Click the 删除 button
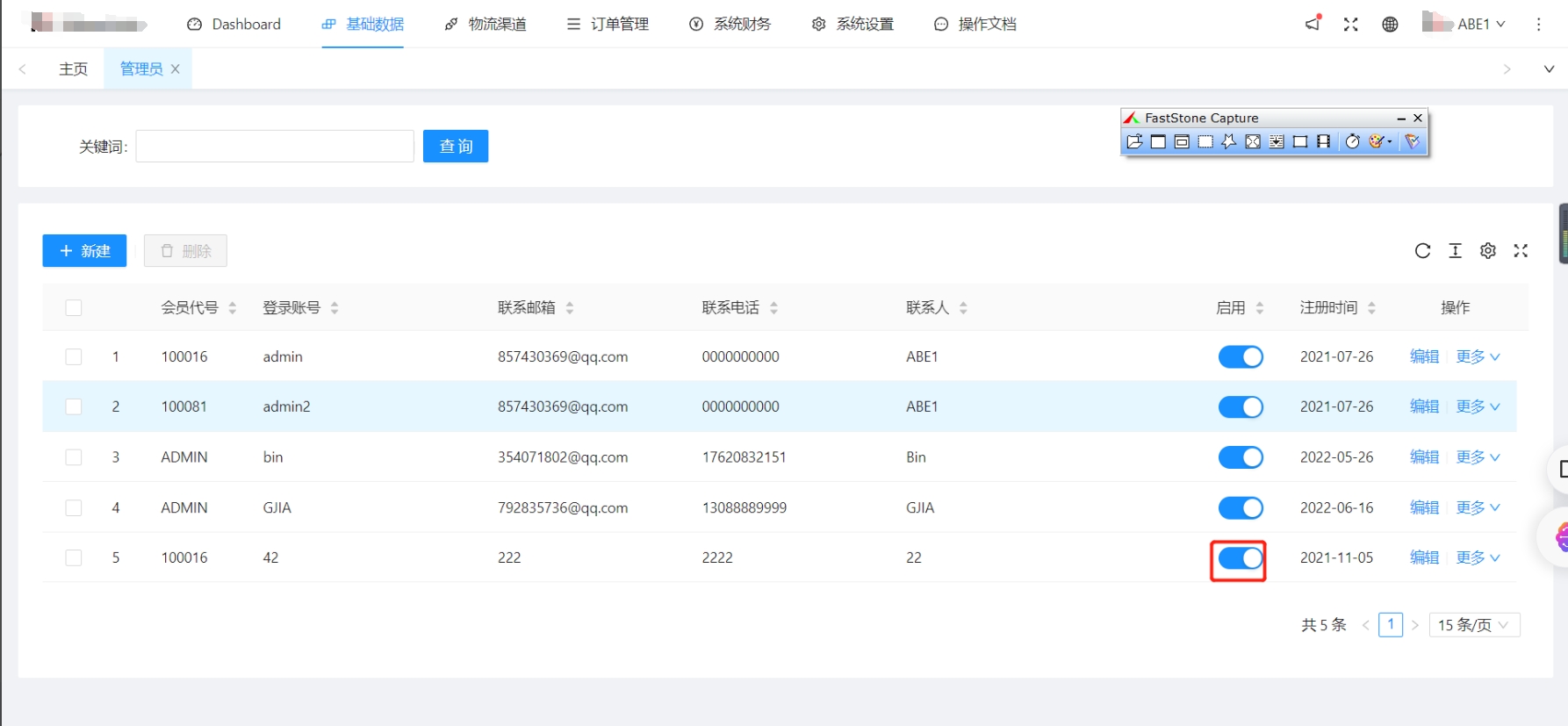The image size is (1568, 726). (185, 251)
